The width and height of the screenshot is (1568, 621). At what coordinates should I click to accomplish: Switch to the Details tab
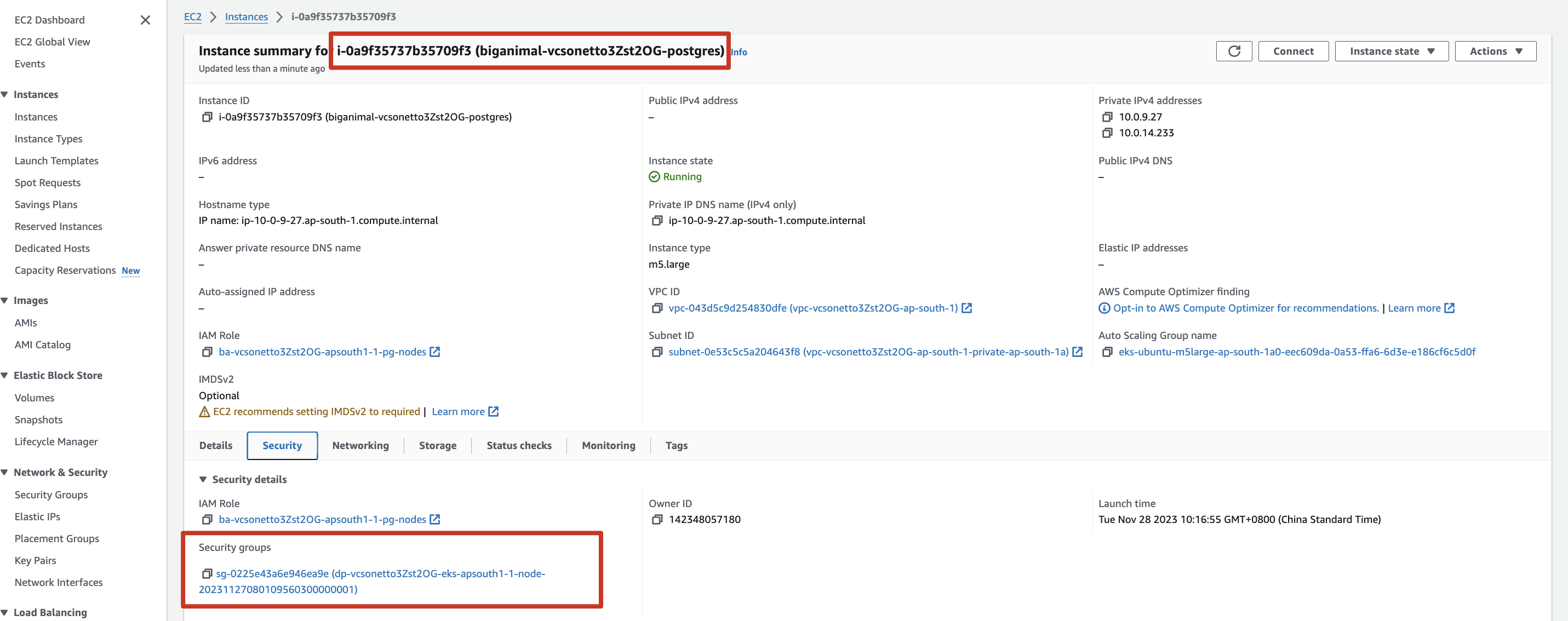coord(215,445)
